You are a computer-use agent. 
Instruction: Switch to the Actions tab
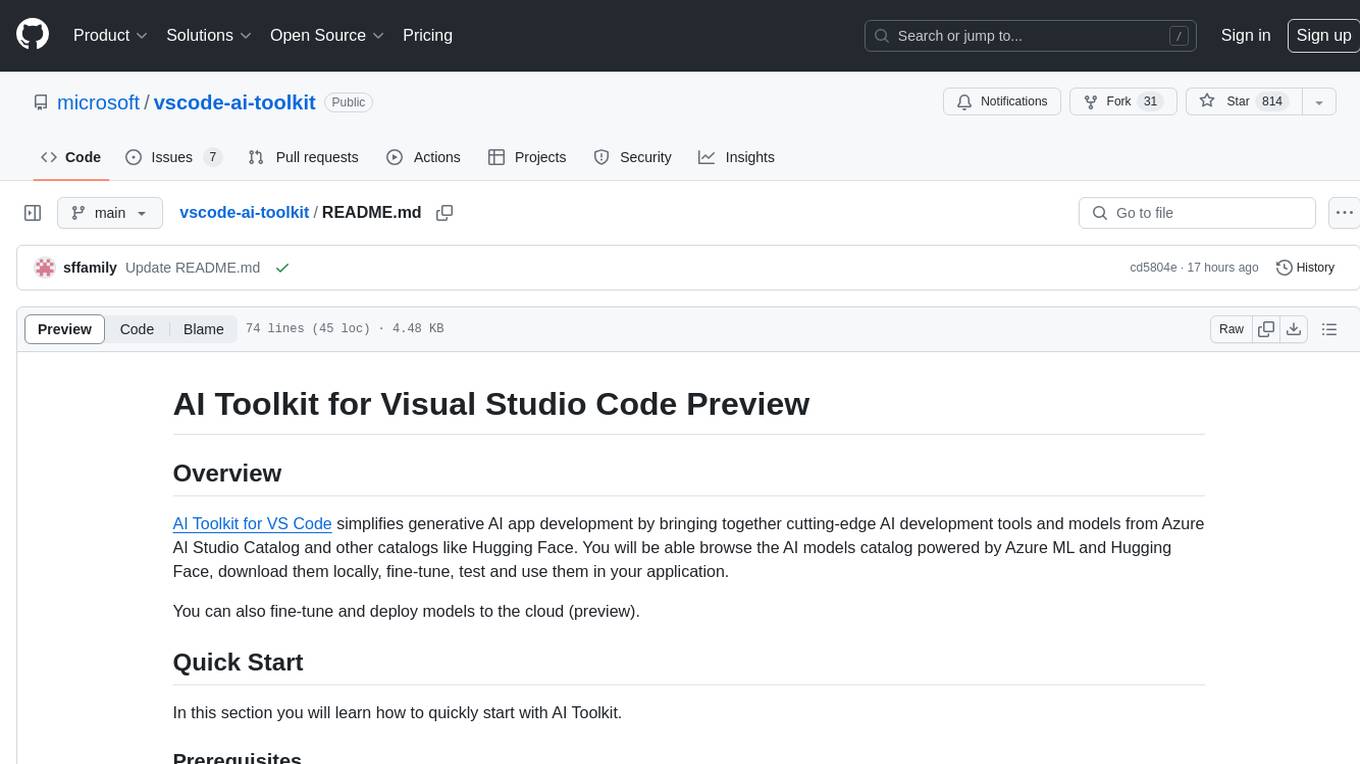423,157
